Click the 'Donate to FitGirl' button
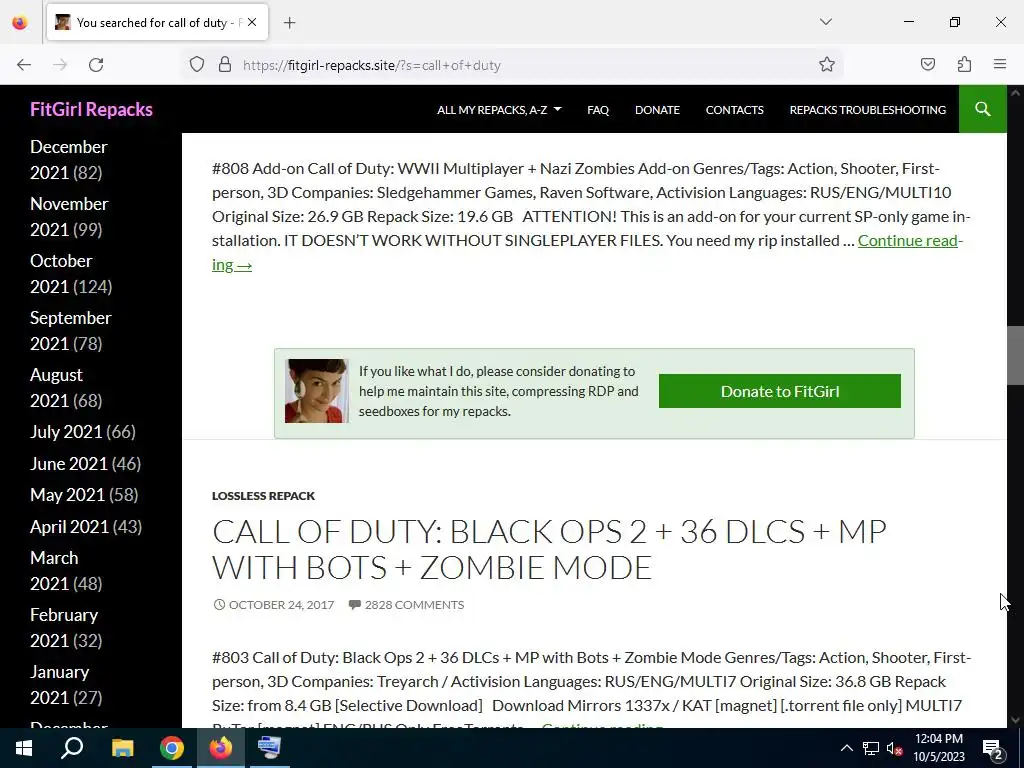1024x768 pixels. [x=780, y=391]
